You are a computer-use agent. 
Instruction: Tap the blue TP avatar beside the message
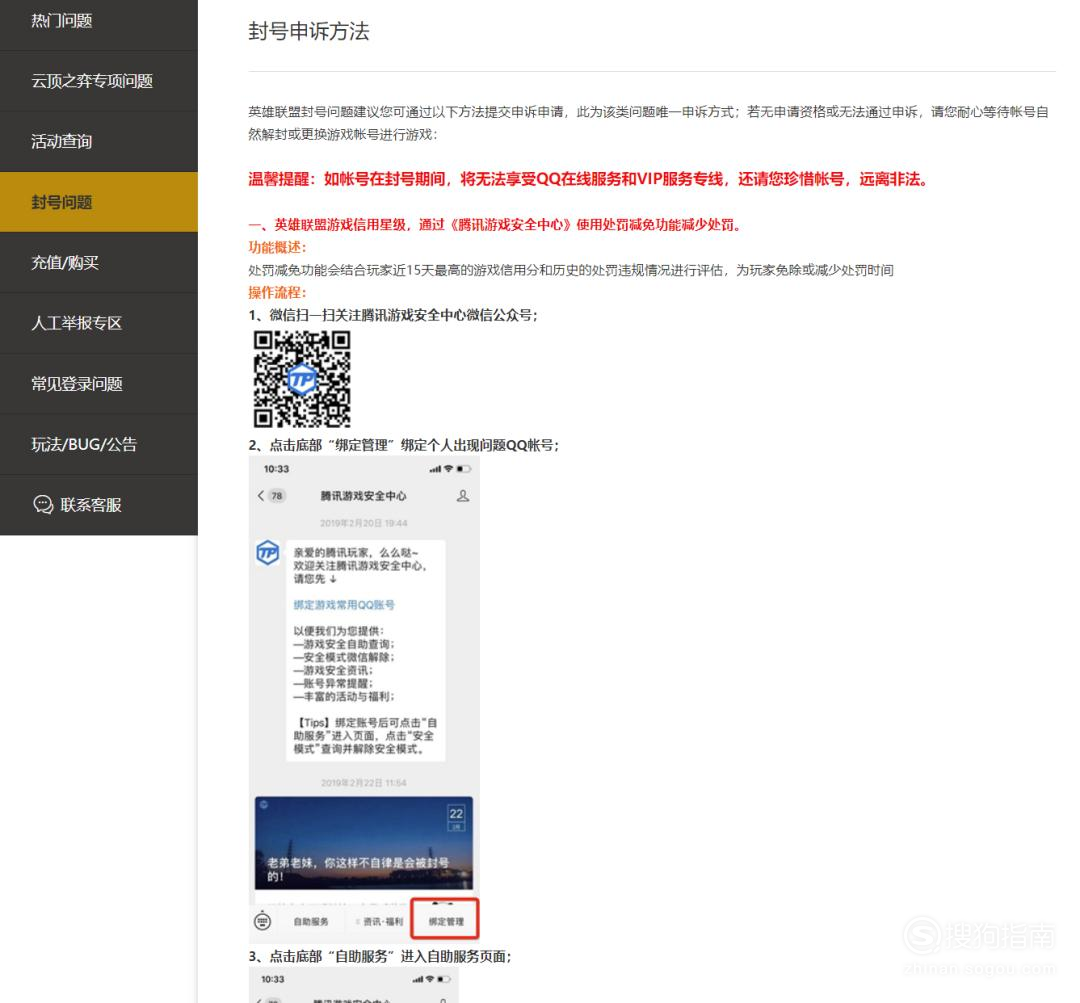coord(268,552)
